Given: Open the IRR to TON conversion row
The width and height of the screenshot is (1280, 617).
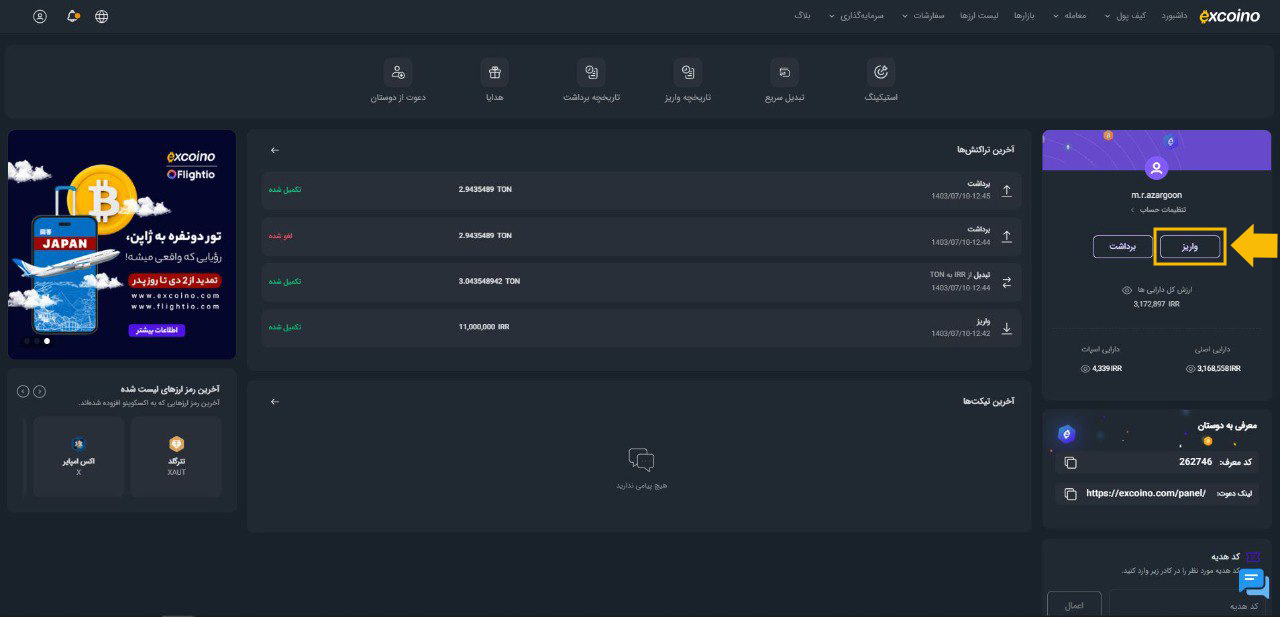Looking at the screenshot, I should 641,282.
